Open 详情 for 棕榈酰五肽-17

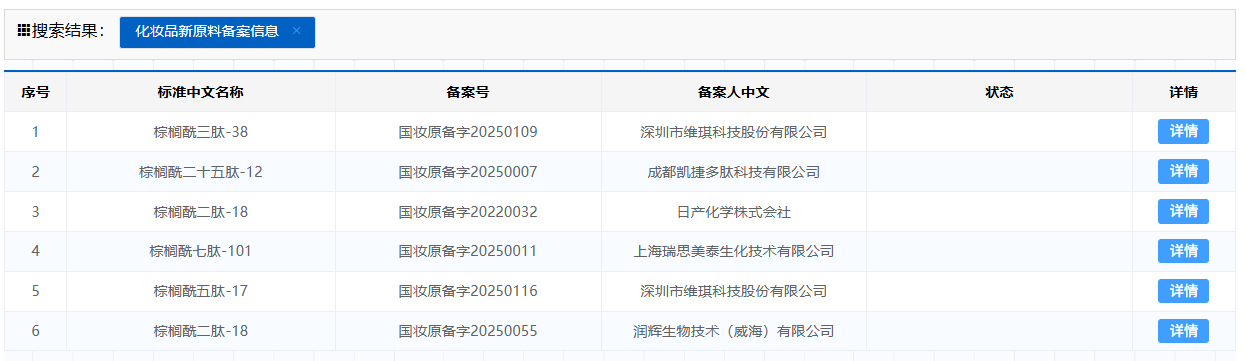click(1183, 291)
